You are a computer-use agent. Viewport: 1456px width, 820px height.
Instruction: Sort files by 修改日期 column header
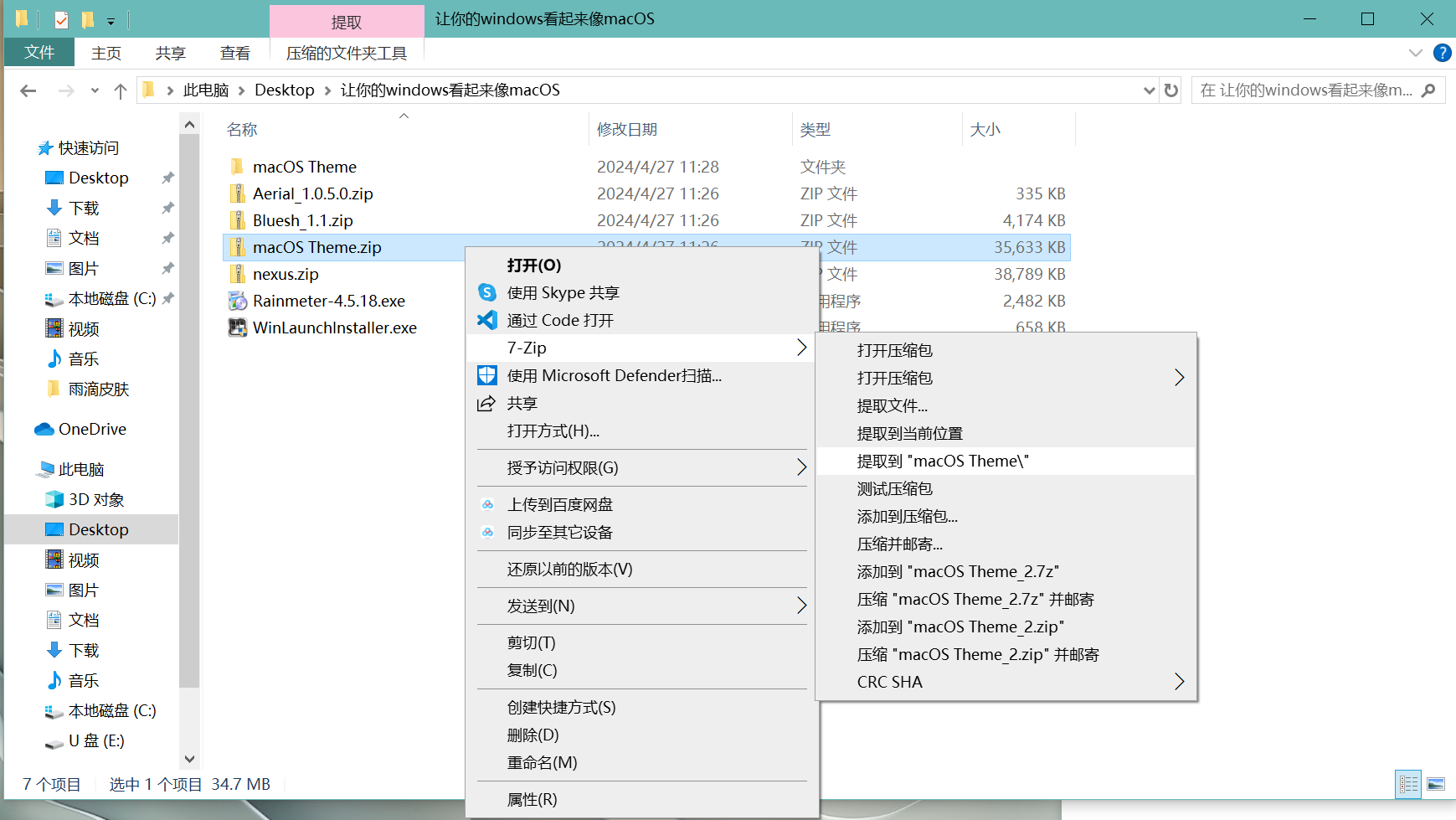pos(626,130)
